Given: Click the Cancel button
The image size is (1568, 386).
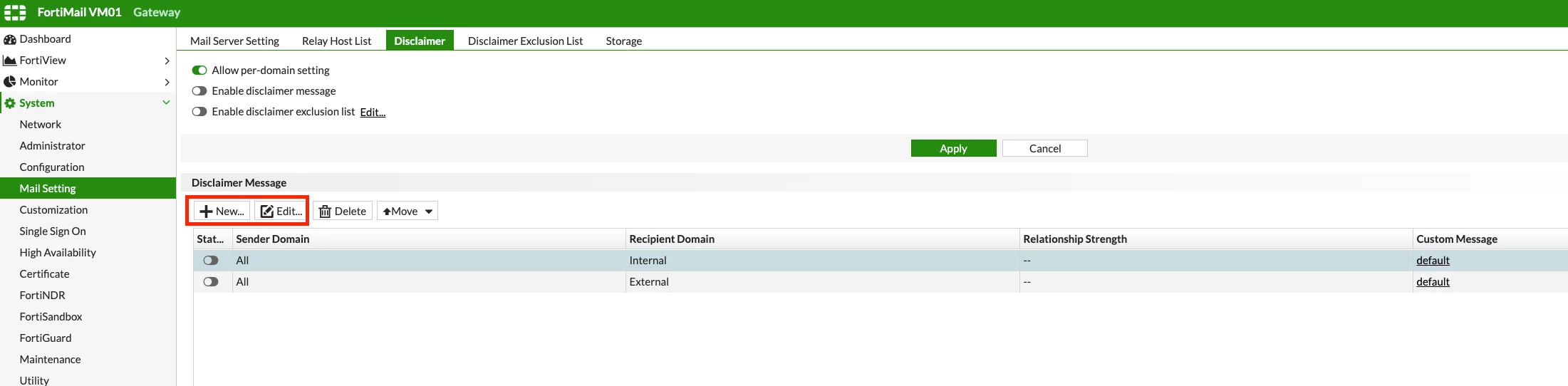Looking at the screenshot, I should click(1045, 148).
